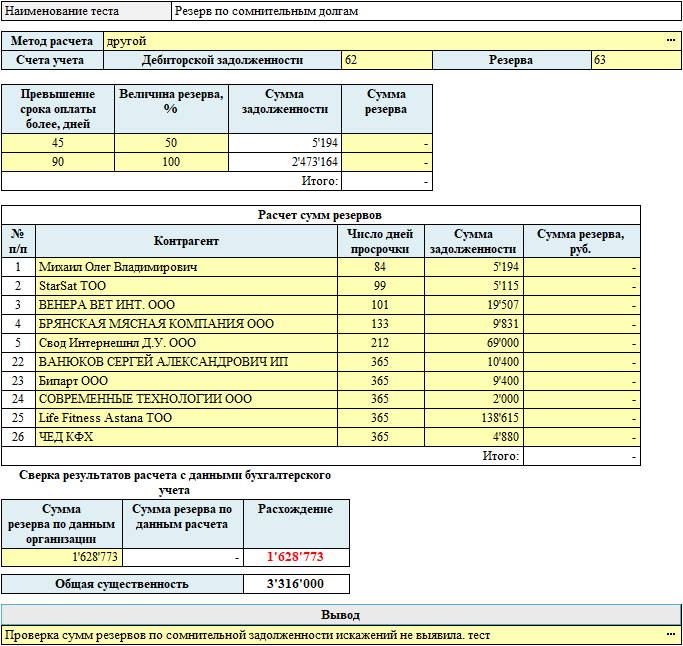Viewport: 683px width, 646px height.
Task: Click overdue days value '212'
Action: point(381,343)
